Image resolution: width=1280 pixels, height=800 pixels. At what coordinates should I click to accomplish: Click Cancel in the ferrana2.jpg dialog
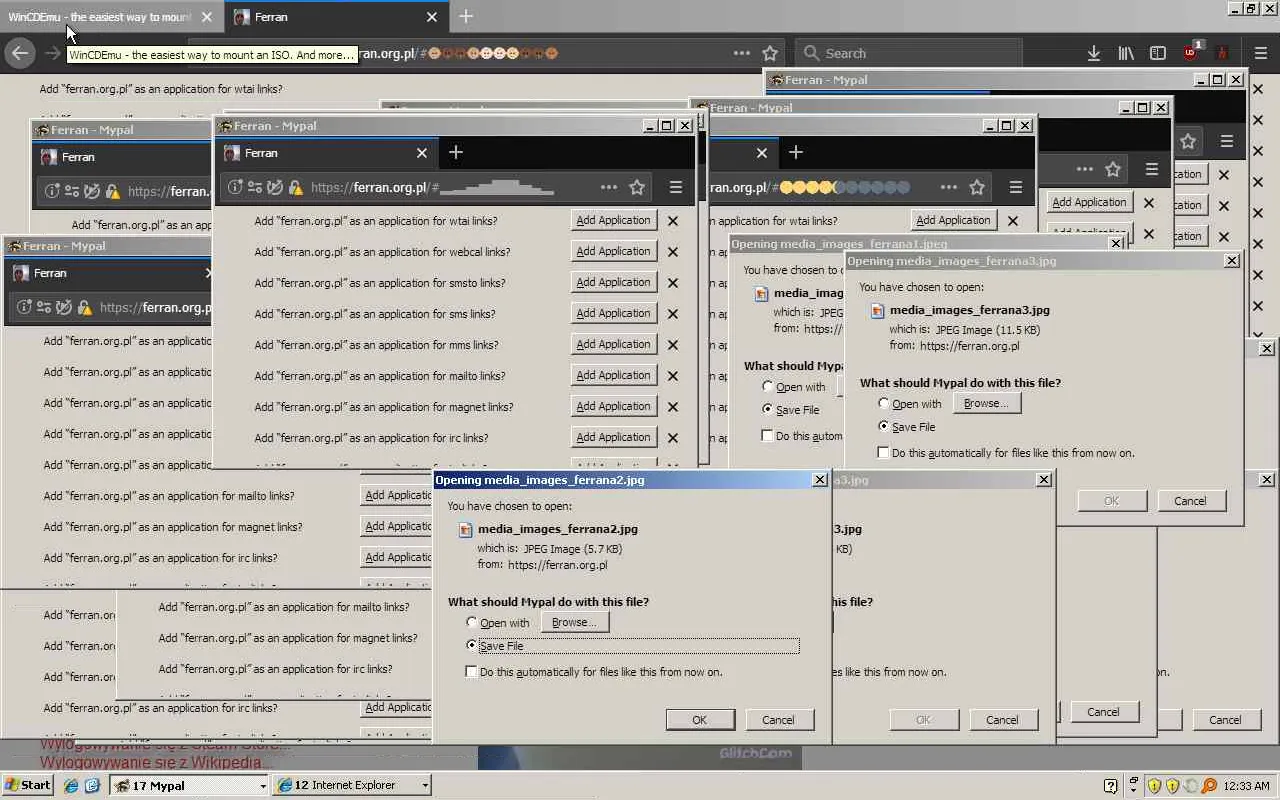click(x=778, y=720)
